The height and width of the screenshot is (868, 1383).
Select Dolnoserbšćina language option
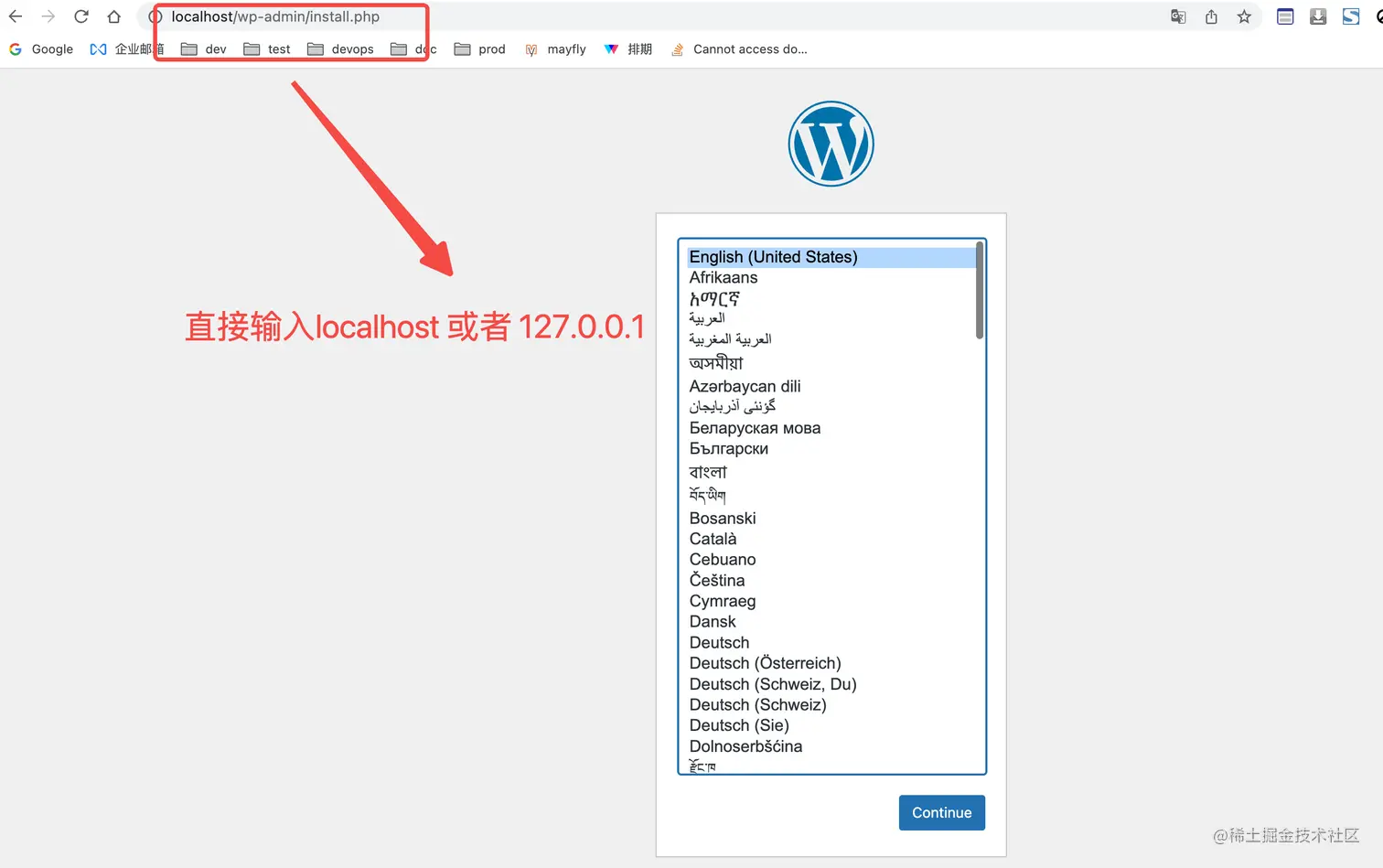pos(831,746)
